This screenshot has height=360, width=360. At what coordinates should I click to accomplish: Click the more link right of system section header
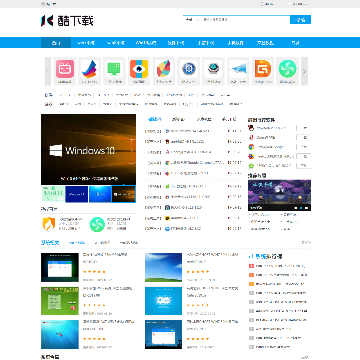point(306,242)
